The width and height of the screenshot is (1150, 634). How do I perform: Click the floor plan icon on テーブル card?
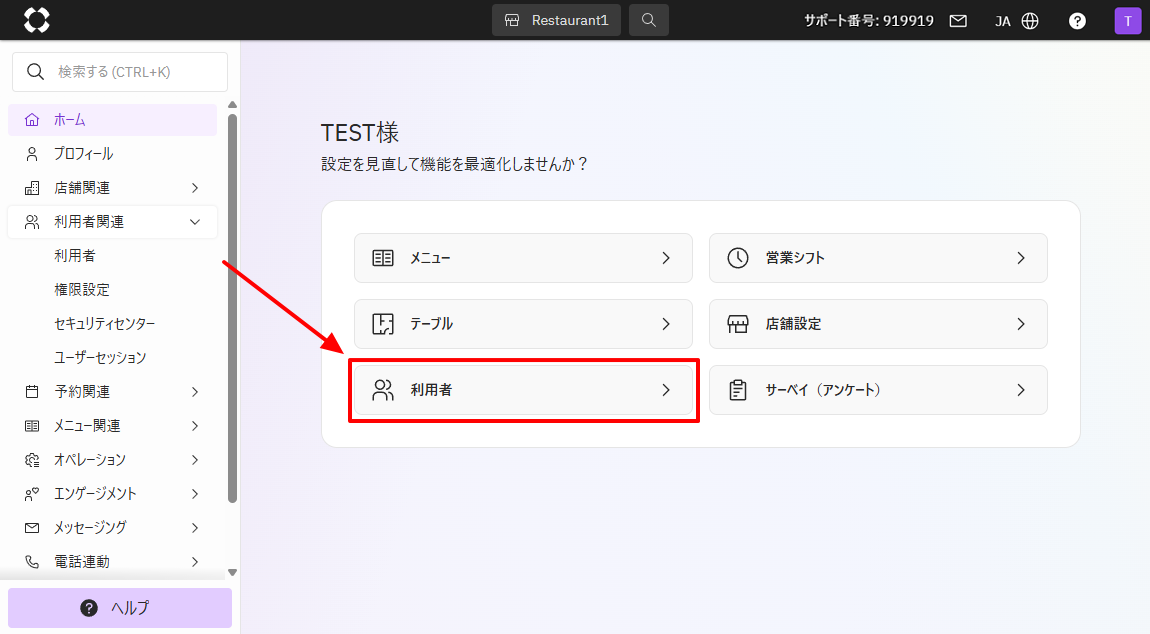click(x=383, y=324)
